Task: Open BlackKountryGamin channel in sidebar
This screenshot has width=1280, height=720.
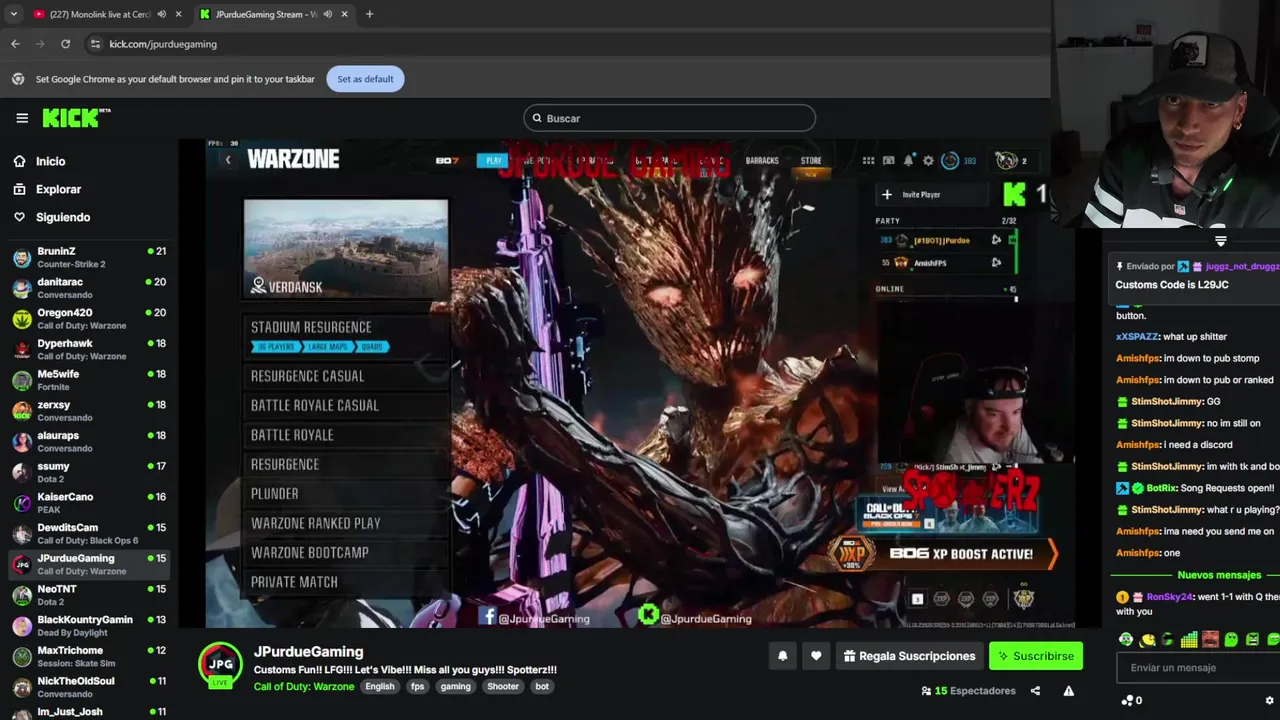Action: coord(88,626)
